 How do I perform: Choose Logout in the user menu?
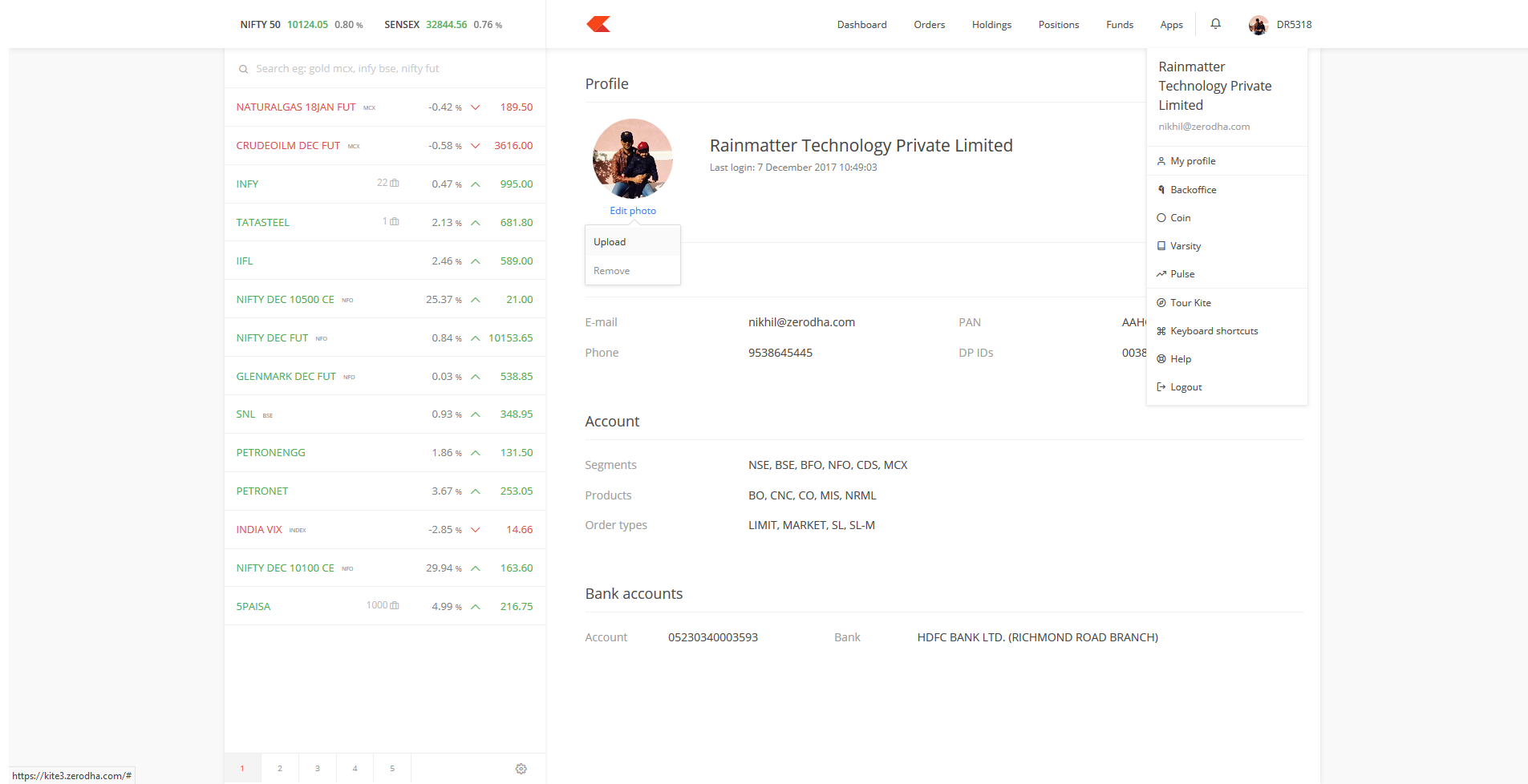point(1226,387)
